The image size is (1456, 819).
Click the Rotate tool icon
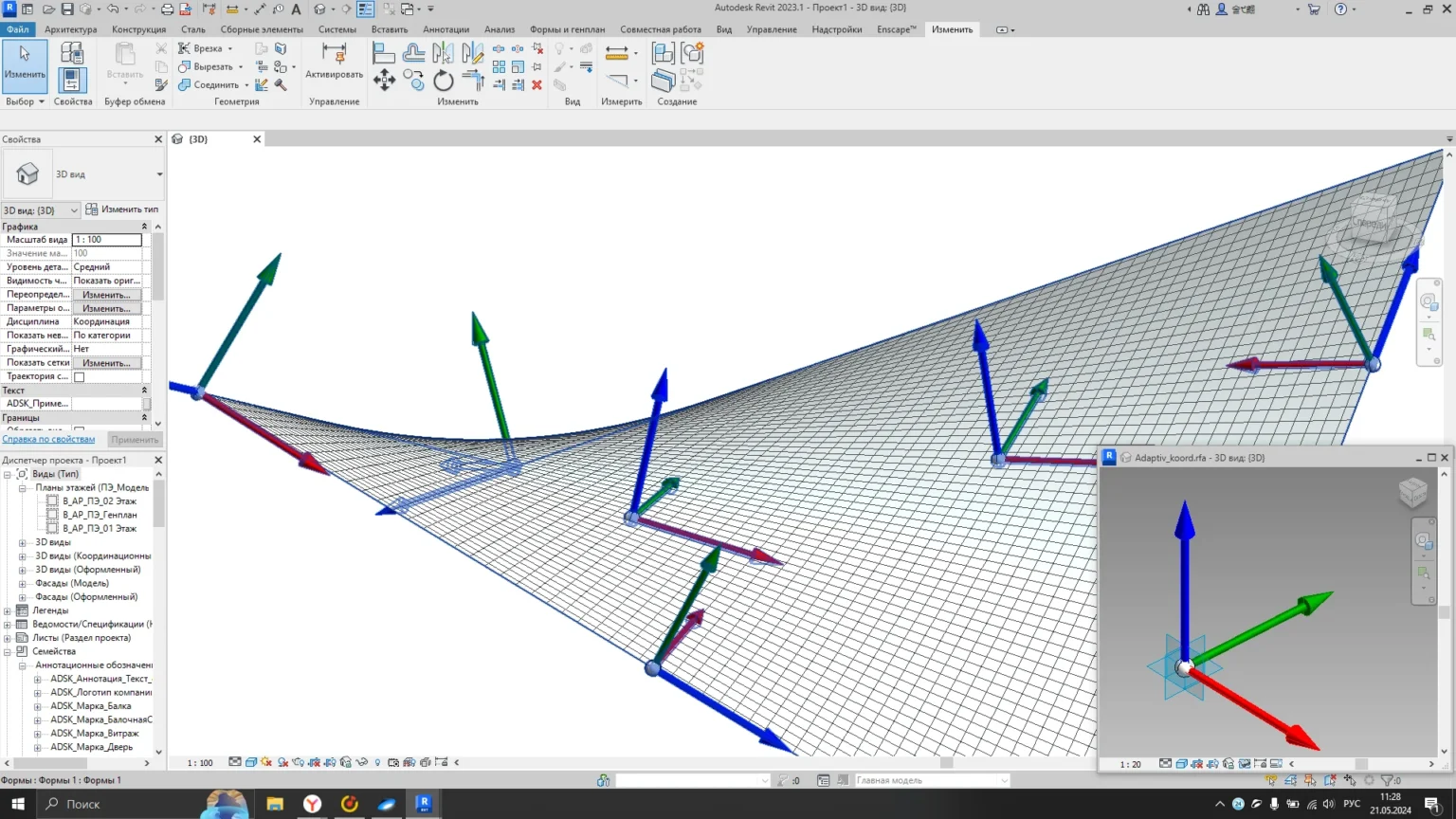(443, 82)
